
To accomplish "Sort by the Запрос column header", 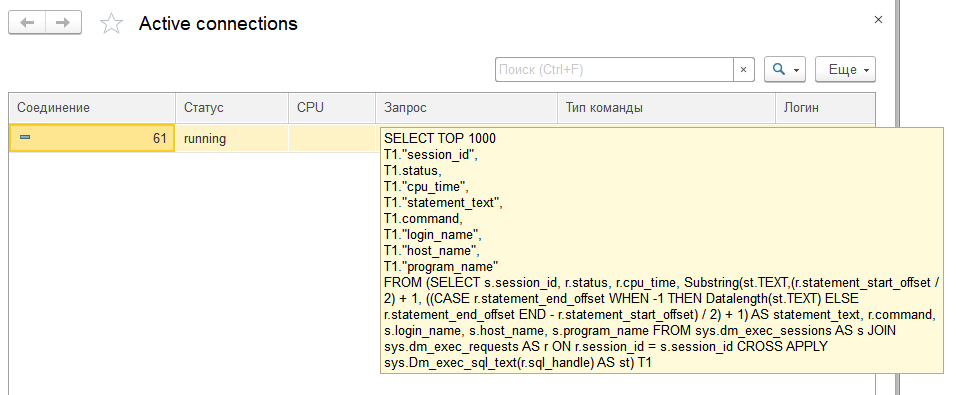I will (x=466, y=108).
